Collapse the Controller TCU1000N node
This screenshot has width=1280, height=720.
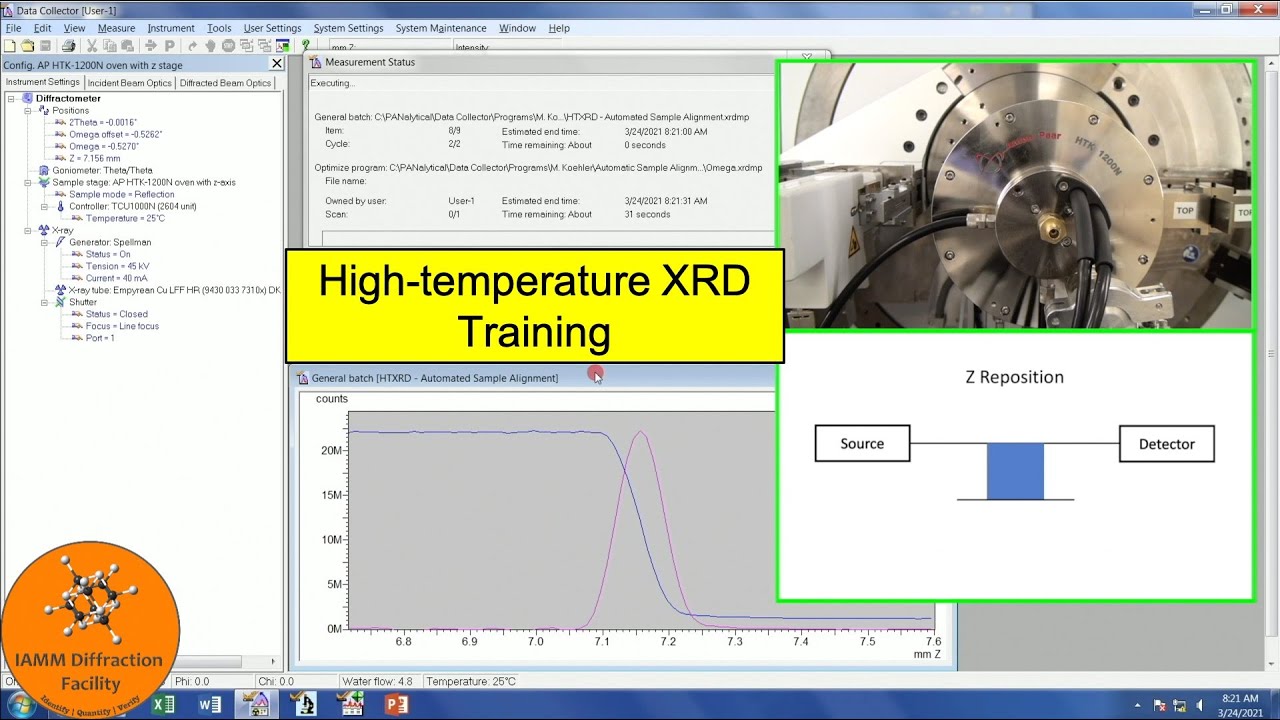click(x=44, y=206)
